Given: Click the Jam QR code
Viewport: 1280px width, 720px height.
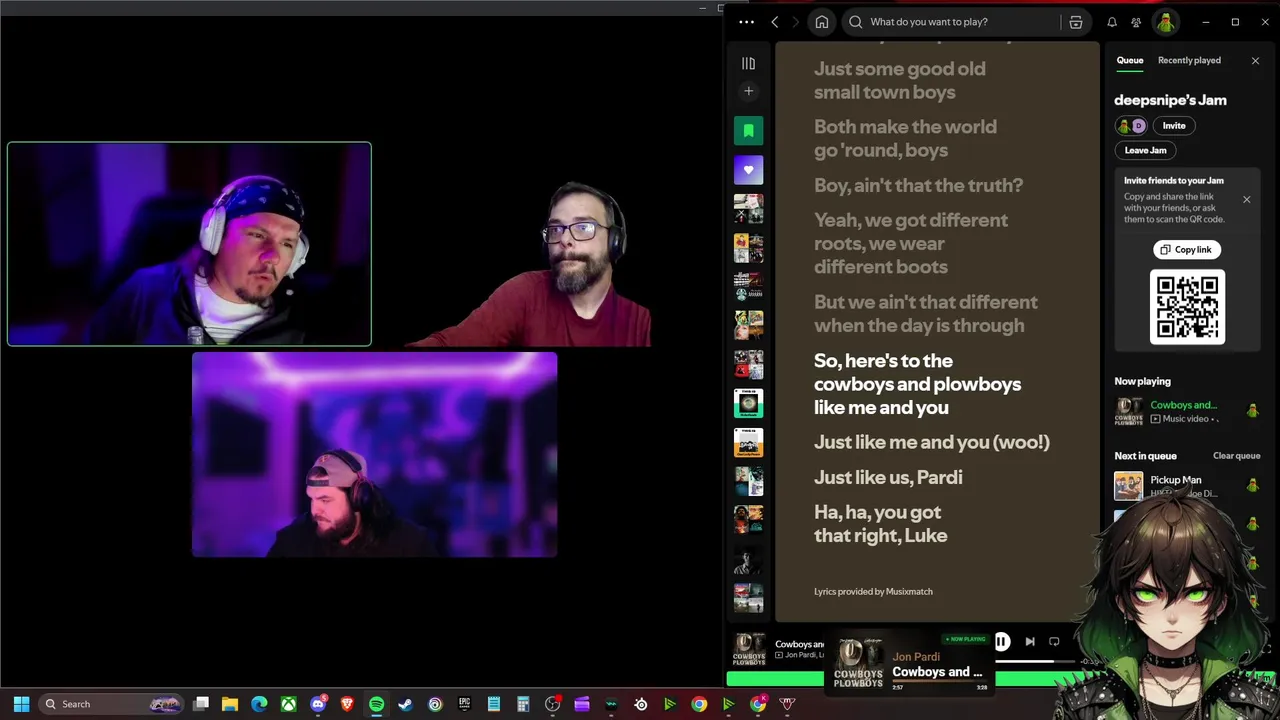Looking at the screenshot, I should point(1187,307).
